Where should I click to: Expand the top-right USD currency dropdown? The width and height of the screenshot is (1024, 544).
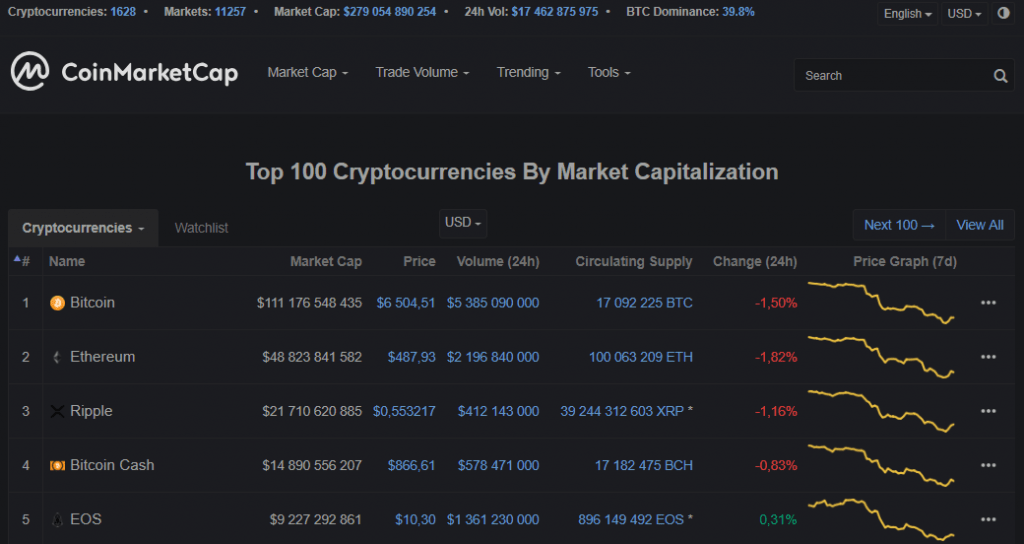pos(964,14)
